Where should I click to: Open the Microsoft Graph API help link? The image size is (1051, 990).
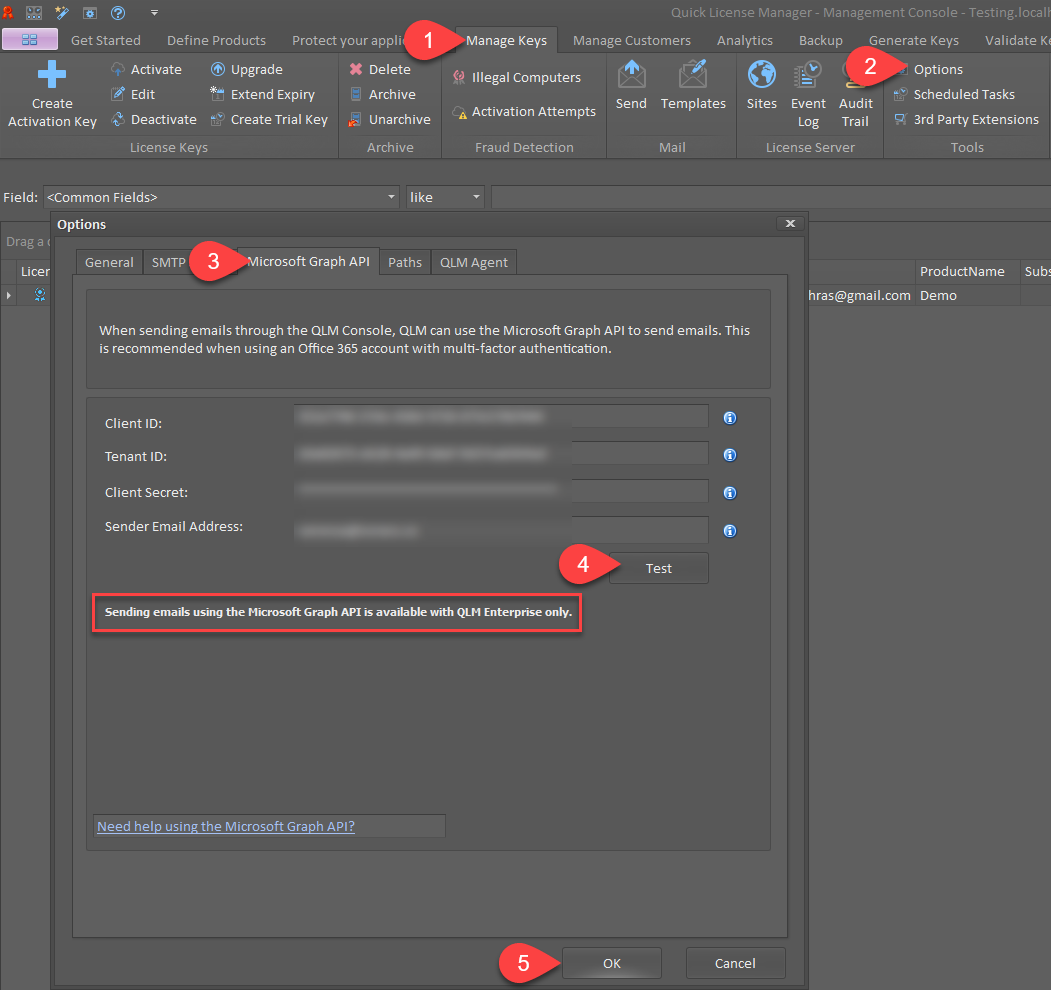[226, 826]
